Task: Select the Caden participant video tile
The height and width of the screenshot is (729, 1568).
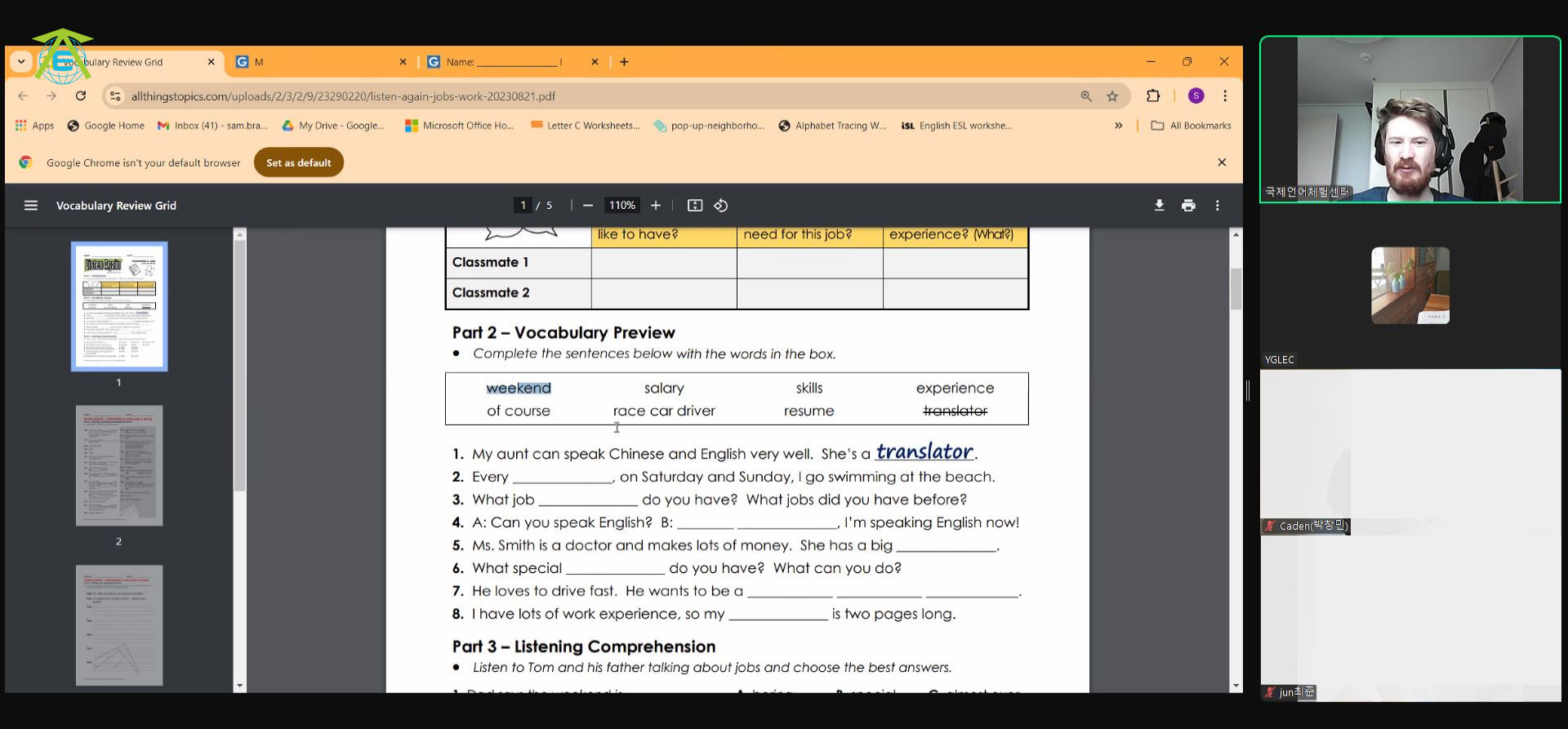Action: [1410, 452]
